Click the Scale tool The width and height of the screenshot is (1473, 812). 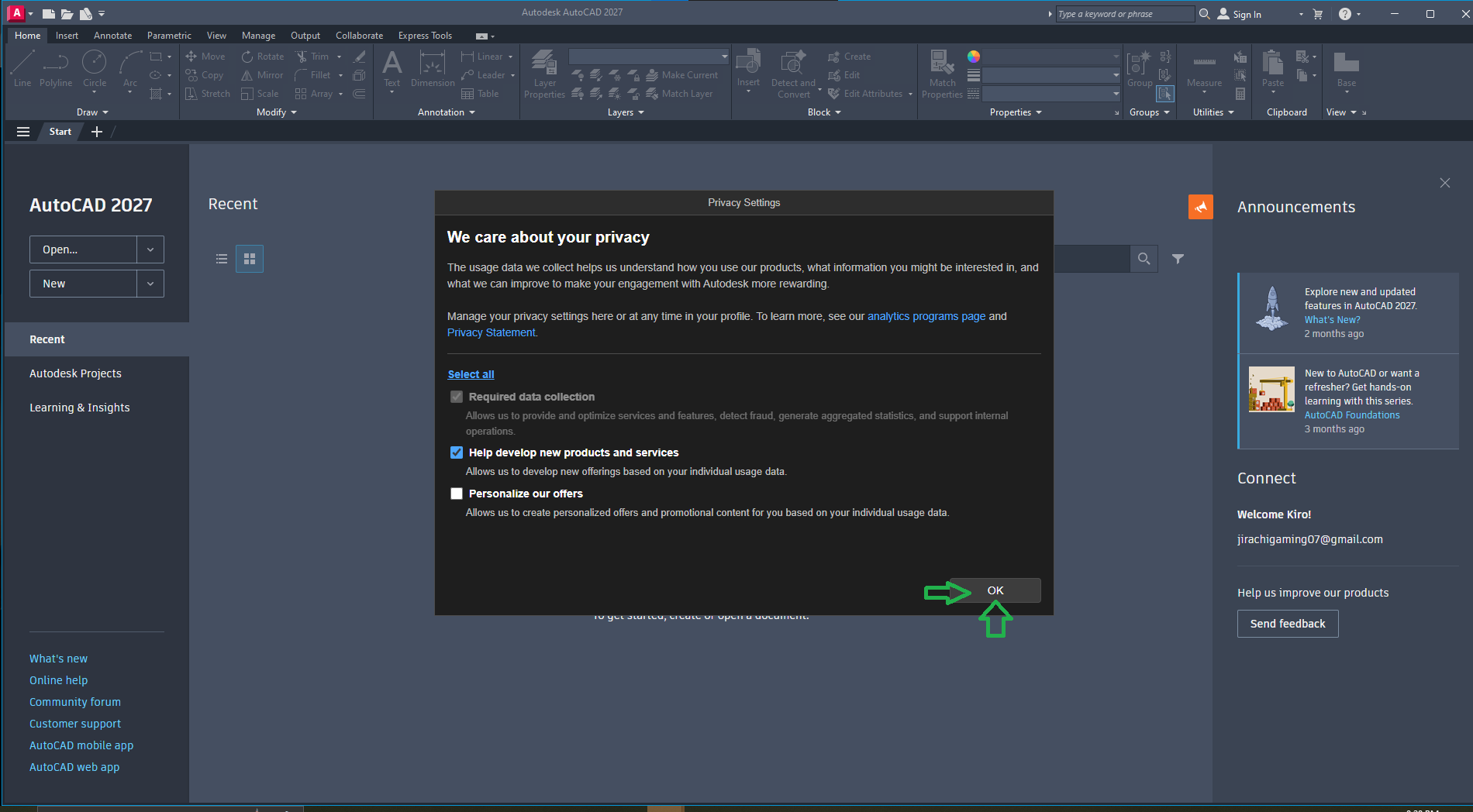(x=260, y=94)
